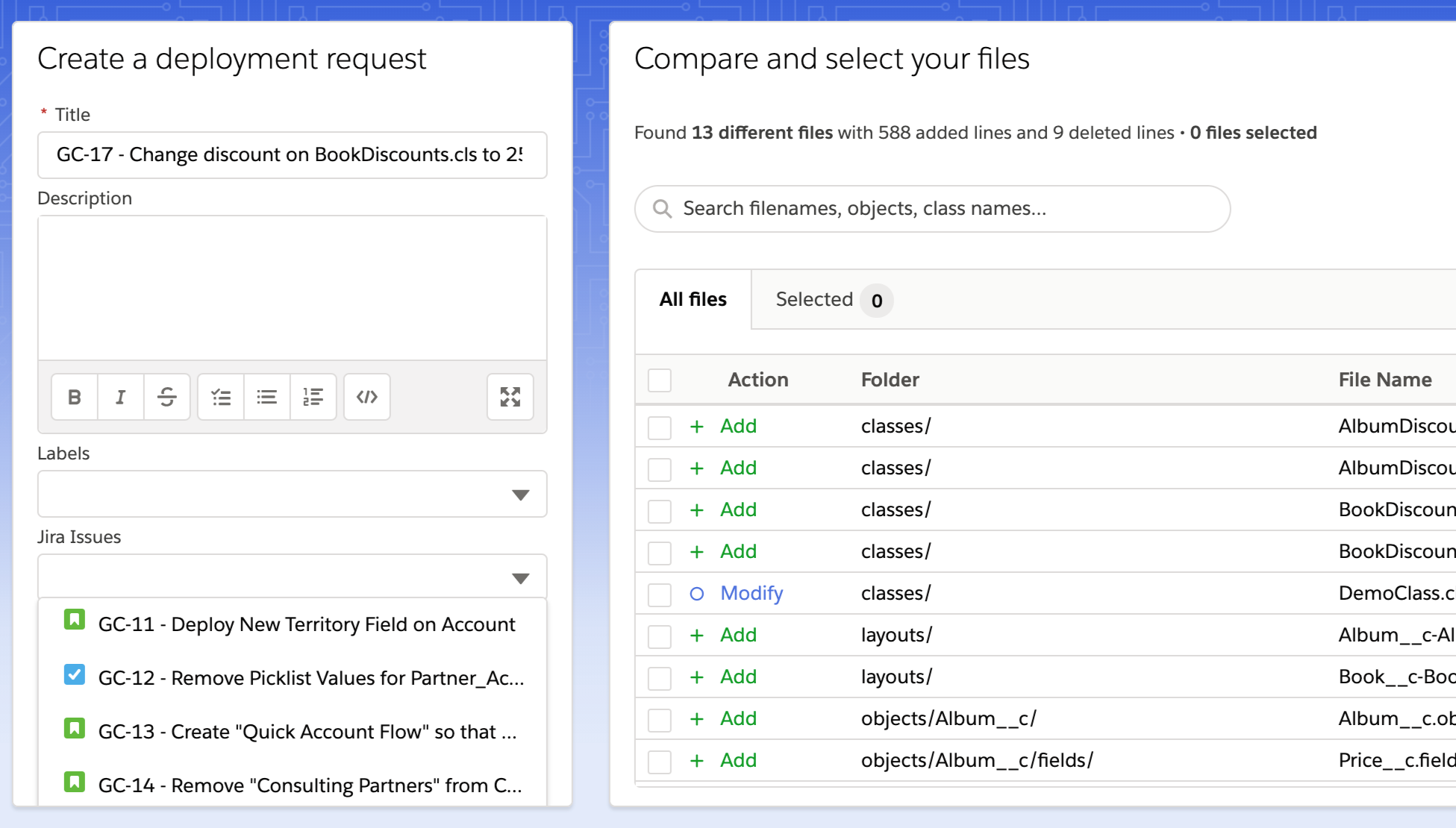Click the Modify link for DemoClass
Screen dimensions: 1456x828
point(751,593)
